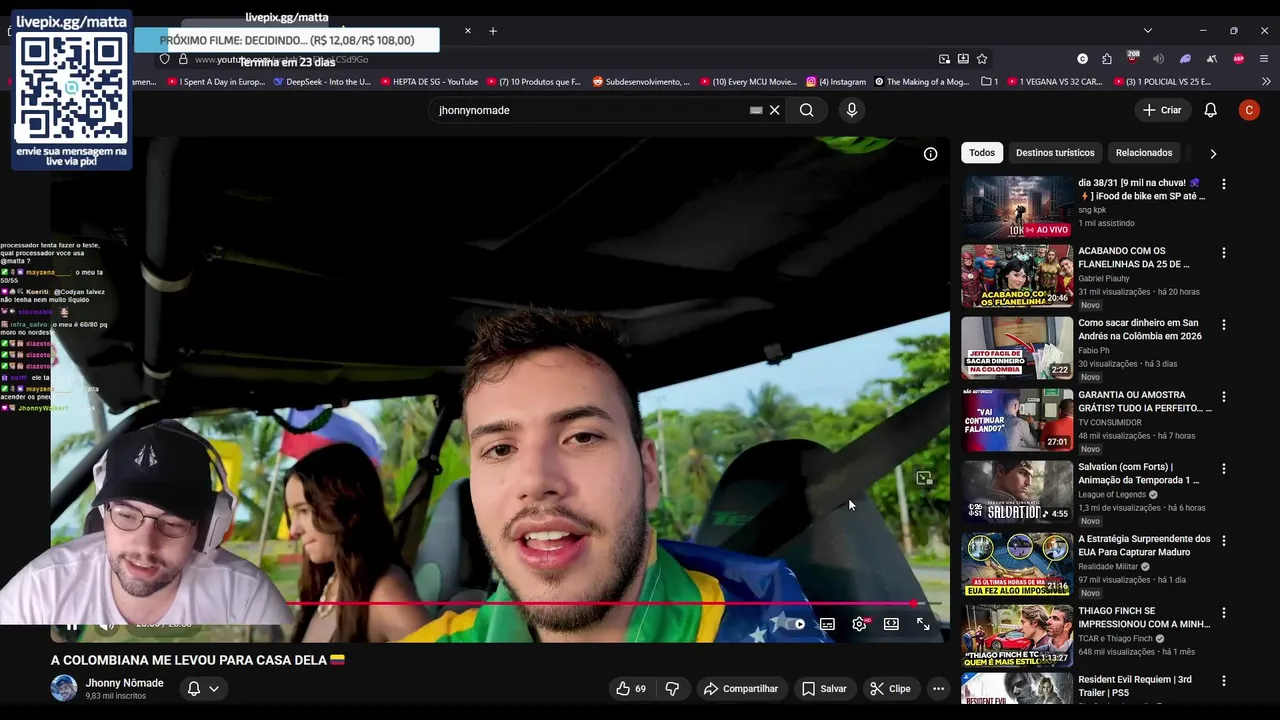Open the account avatar menu
Viewport: 1280px width, 720px height.
[1249, 110]
